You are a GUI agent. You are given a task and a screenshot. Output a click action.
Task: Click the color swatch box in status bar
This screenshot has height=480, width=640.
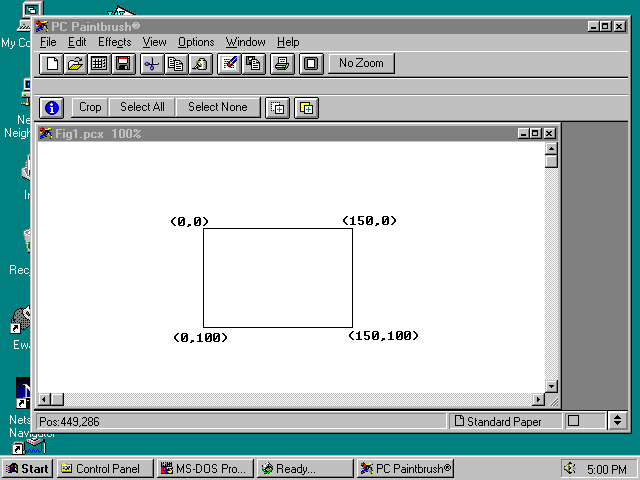(573, 420)
